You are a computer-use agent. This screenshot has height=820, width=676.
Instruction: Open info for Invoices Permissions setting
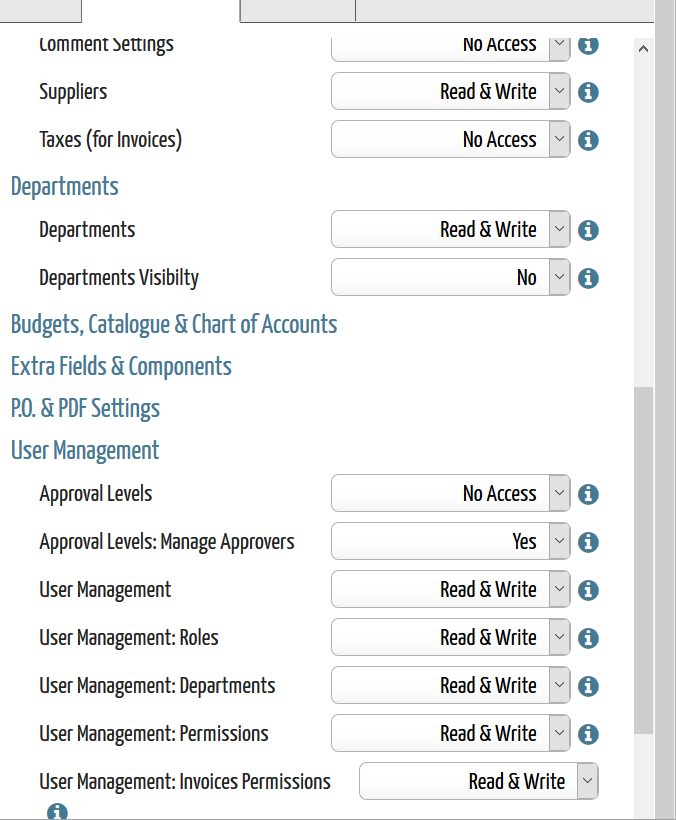click(57, 812)
